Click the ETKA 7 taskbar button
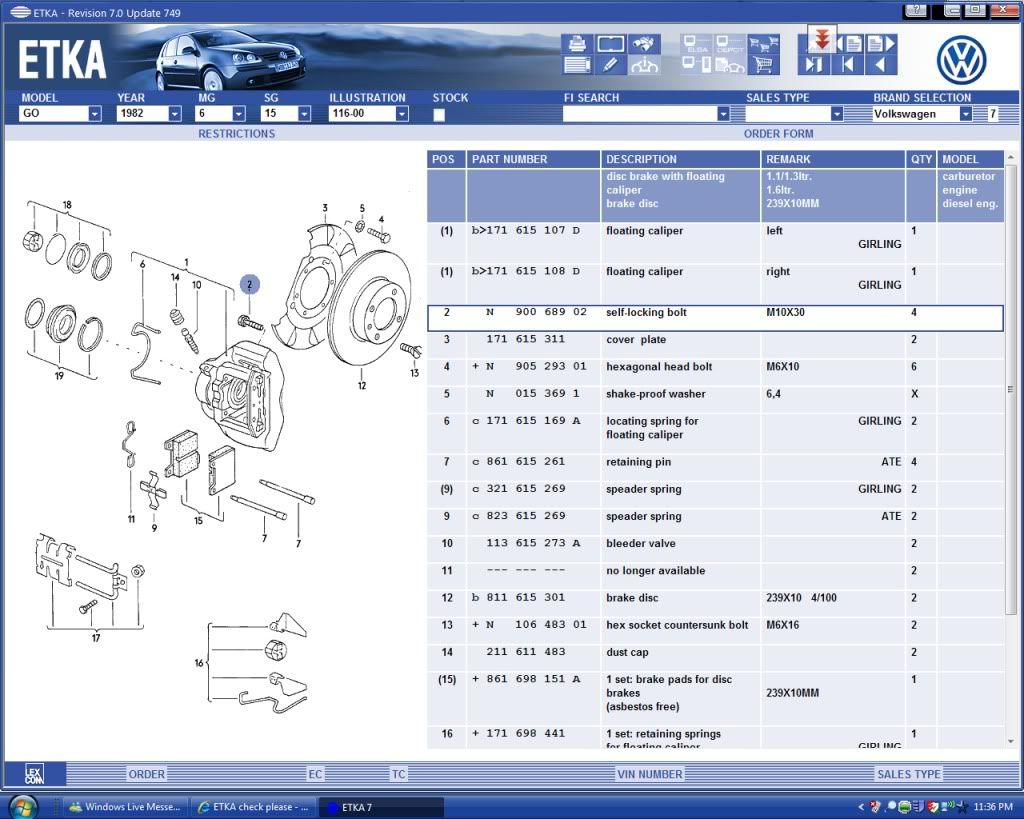This screenshot has width=1024, height=819. point(381,807)
